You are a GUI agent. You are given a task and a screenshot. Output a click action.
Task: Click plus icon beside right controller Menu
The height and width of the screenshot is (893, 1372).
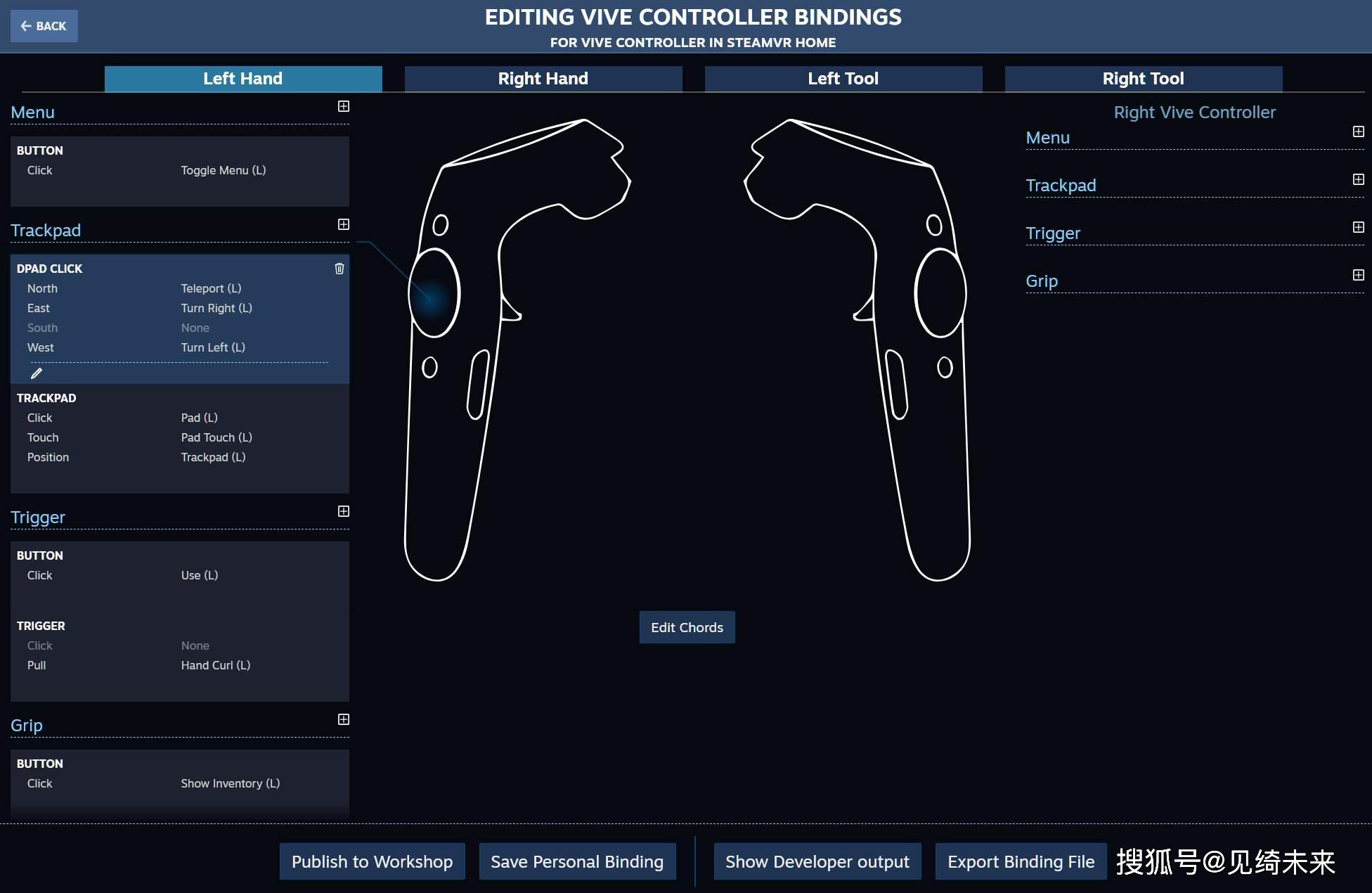pyautogui.click(x=1359, y=131)
